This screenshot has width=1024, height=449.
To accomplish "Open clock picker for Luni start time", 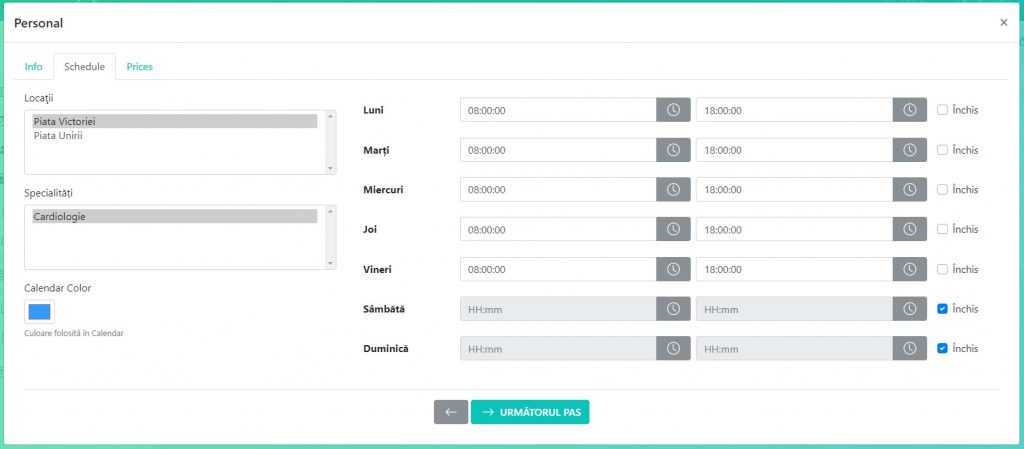I will pos(673,110).
